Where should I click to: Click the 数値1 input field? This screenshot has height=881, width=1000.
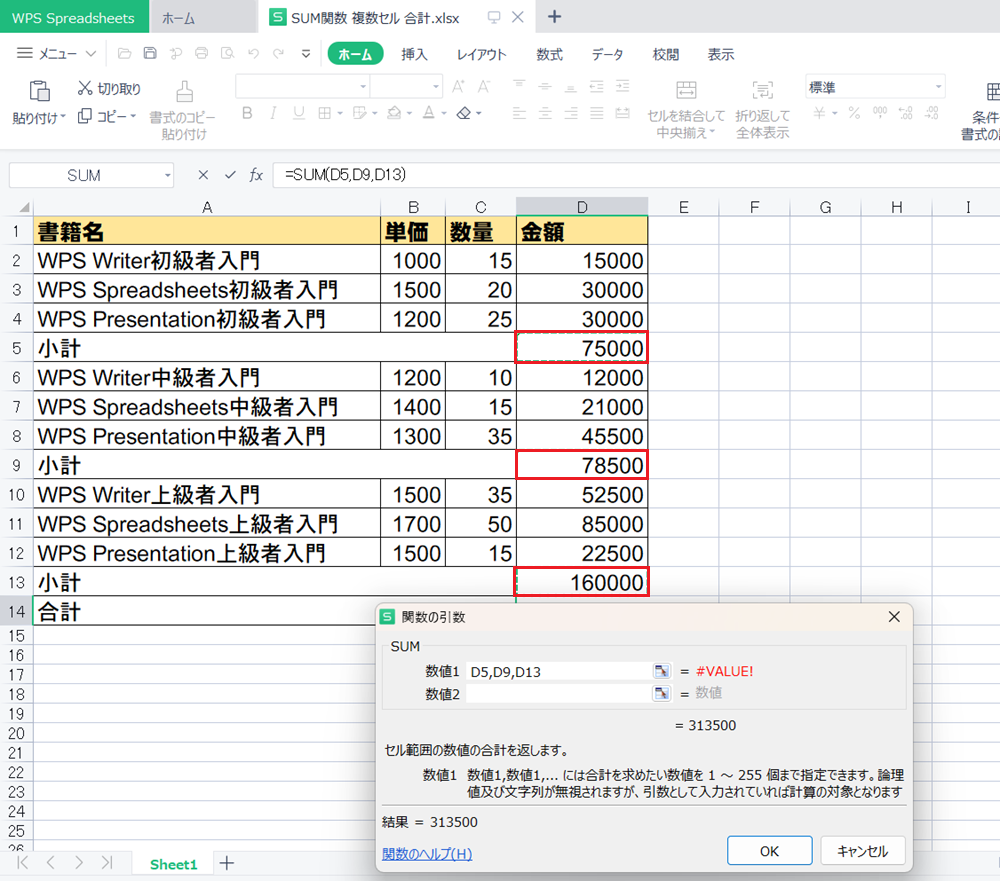click(x=558, y=671)
